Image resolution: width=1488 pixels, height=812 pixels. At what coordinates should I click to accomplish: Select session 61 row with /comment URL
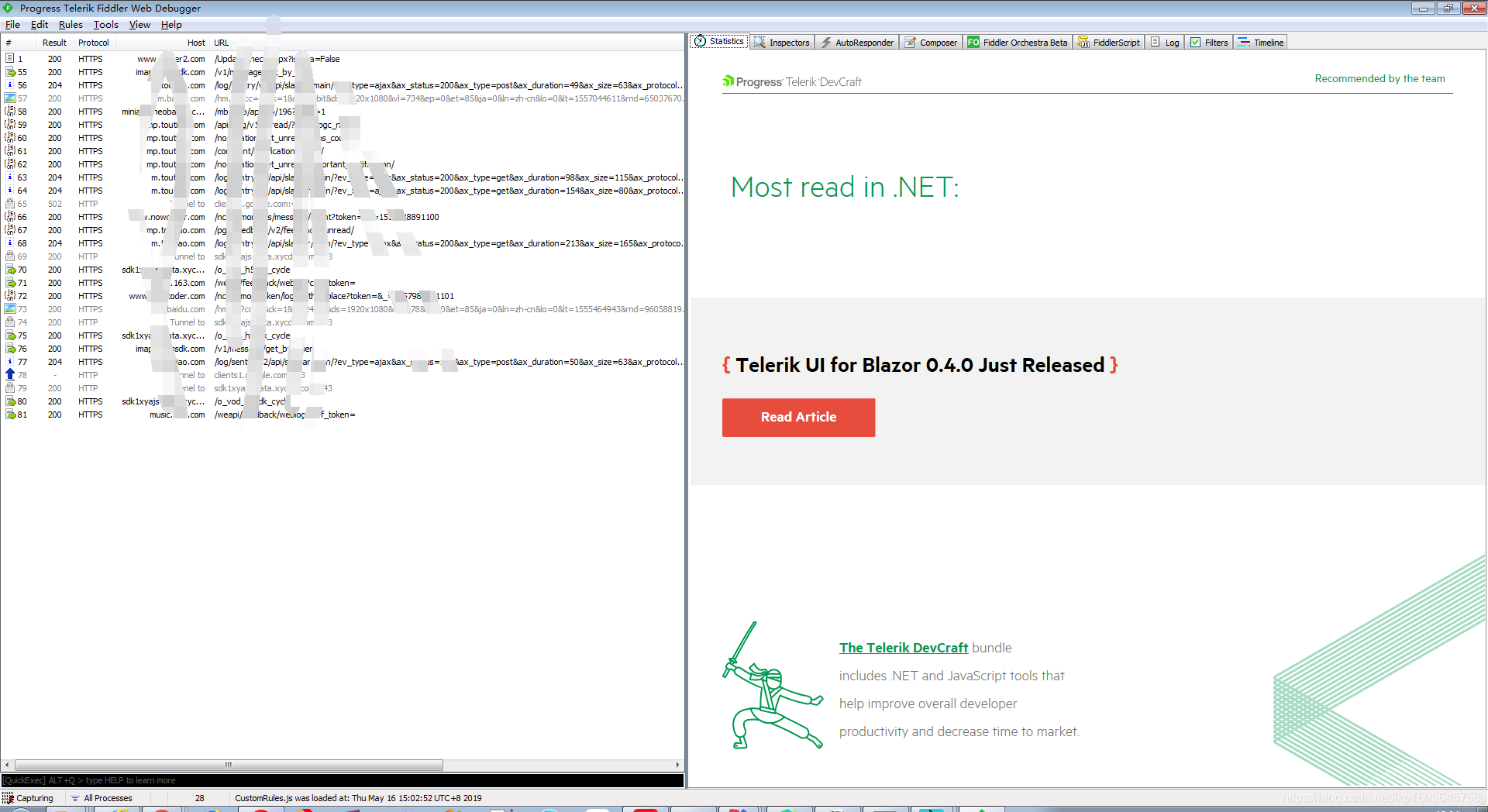[342, 151]
